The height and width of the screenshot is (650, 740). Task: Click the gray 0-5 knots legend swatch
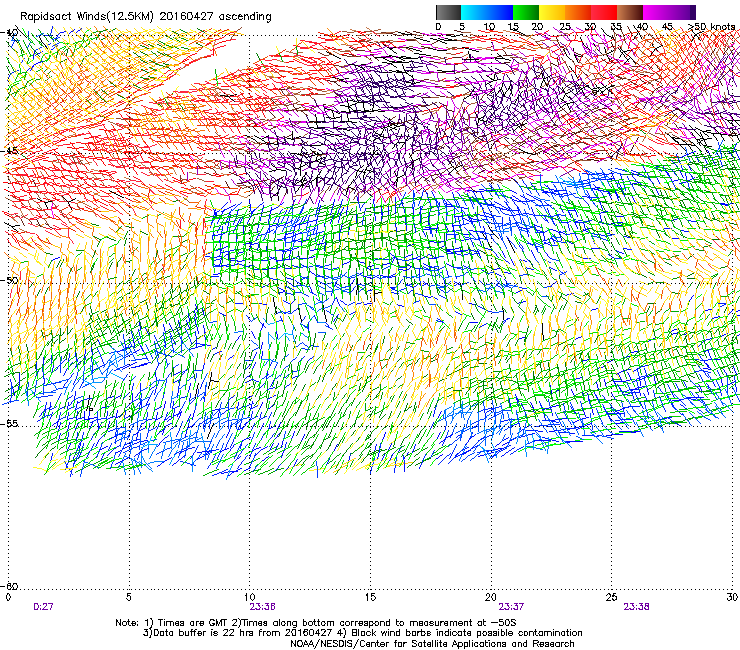click(x=448, y=12)
